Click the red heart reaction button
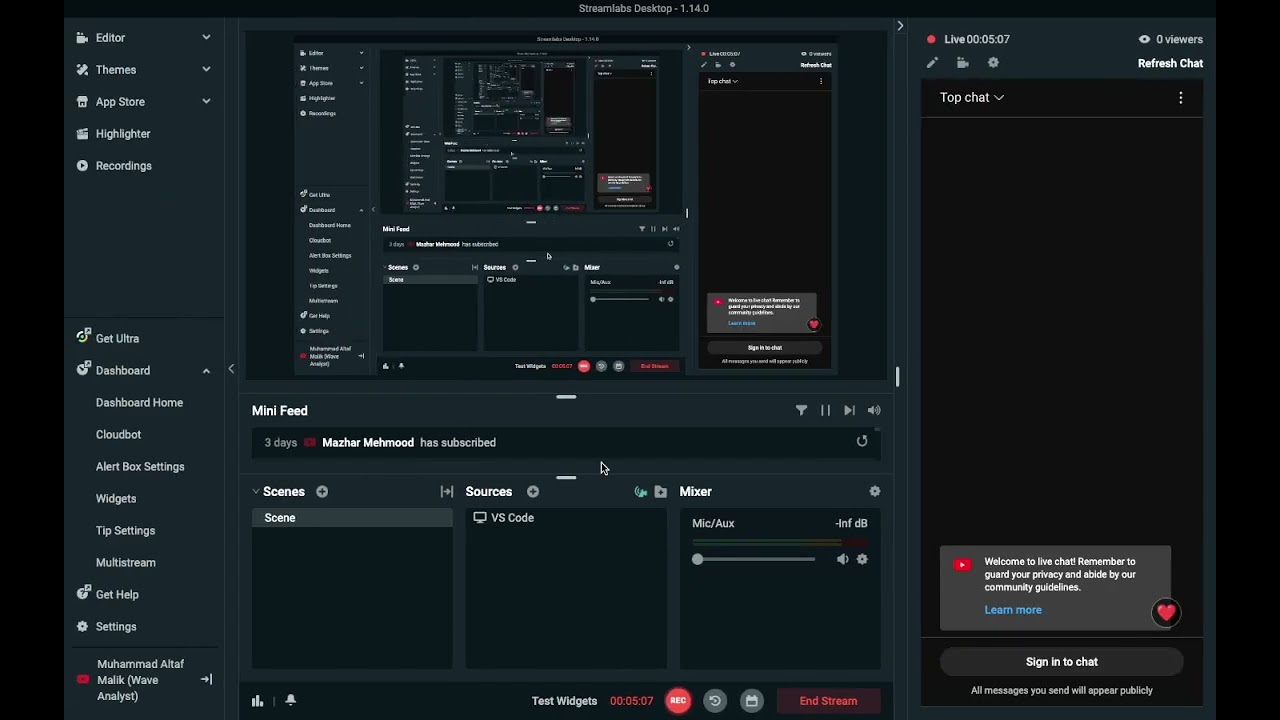The image size is (1280, 720). point(1166,613)
